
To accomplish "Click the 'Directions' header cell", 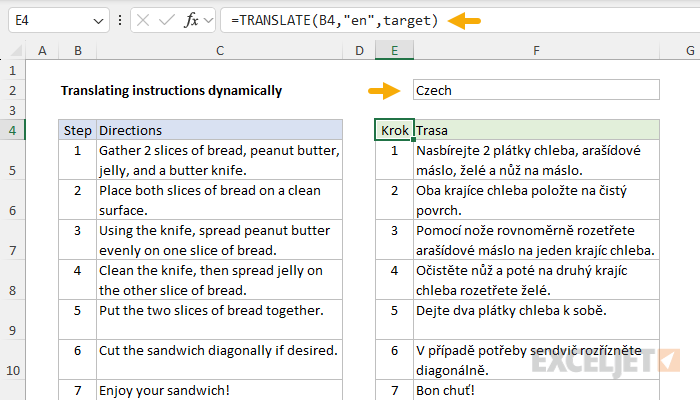I will pyautogui.click(x=220, y=130).
